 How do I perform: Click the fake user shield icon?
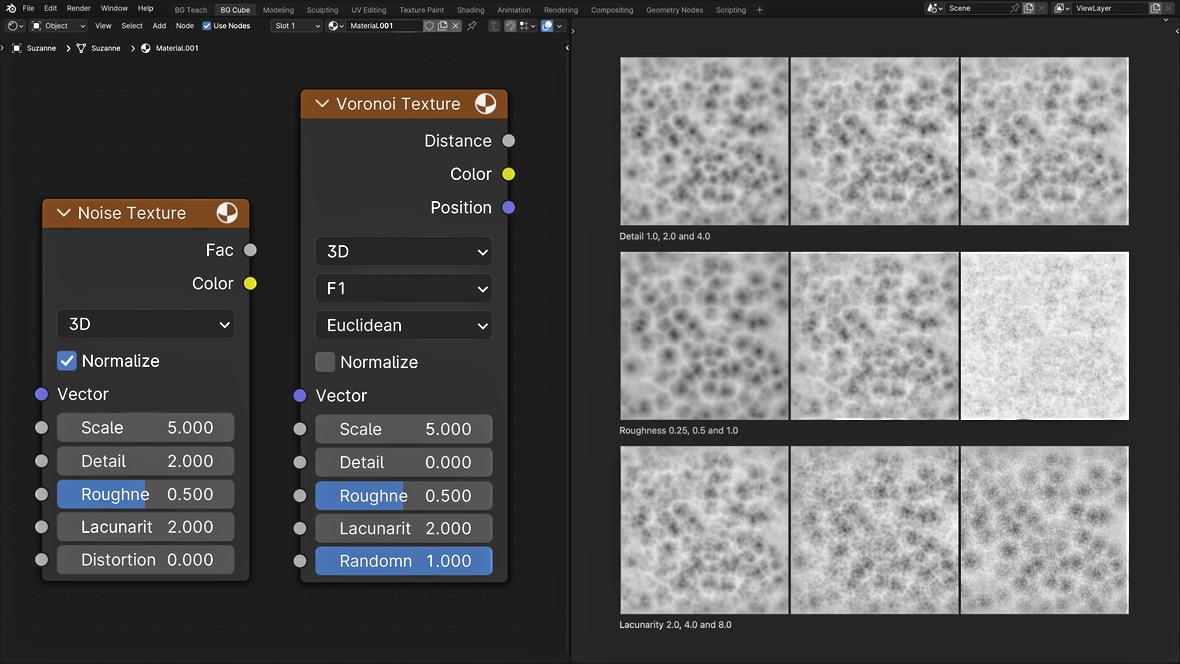tap(429, 26)
